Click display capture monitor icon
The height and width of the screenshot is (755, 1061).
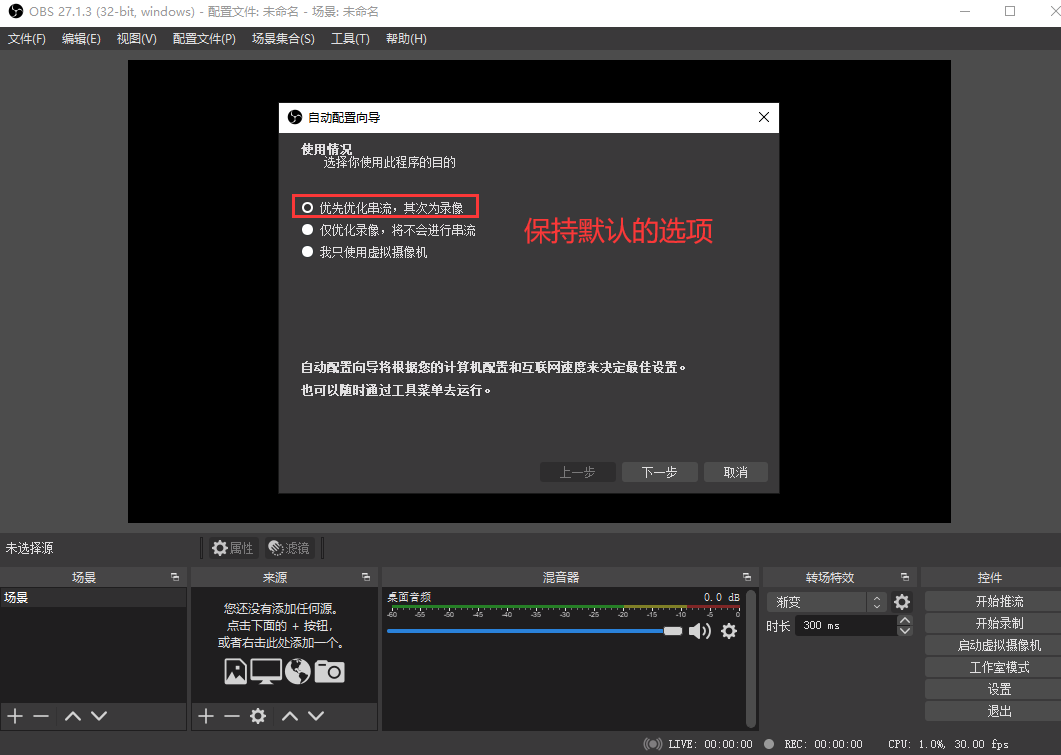point(266,671)
